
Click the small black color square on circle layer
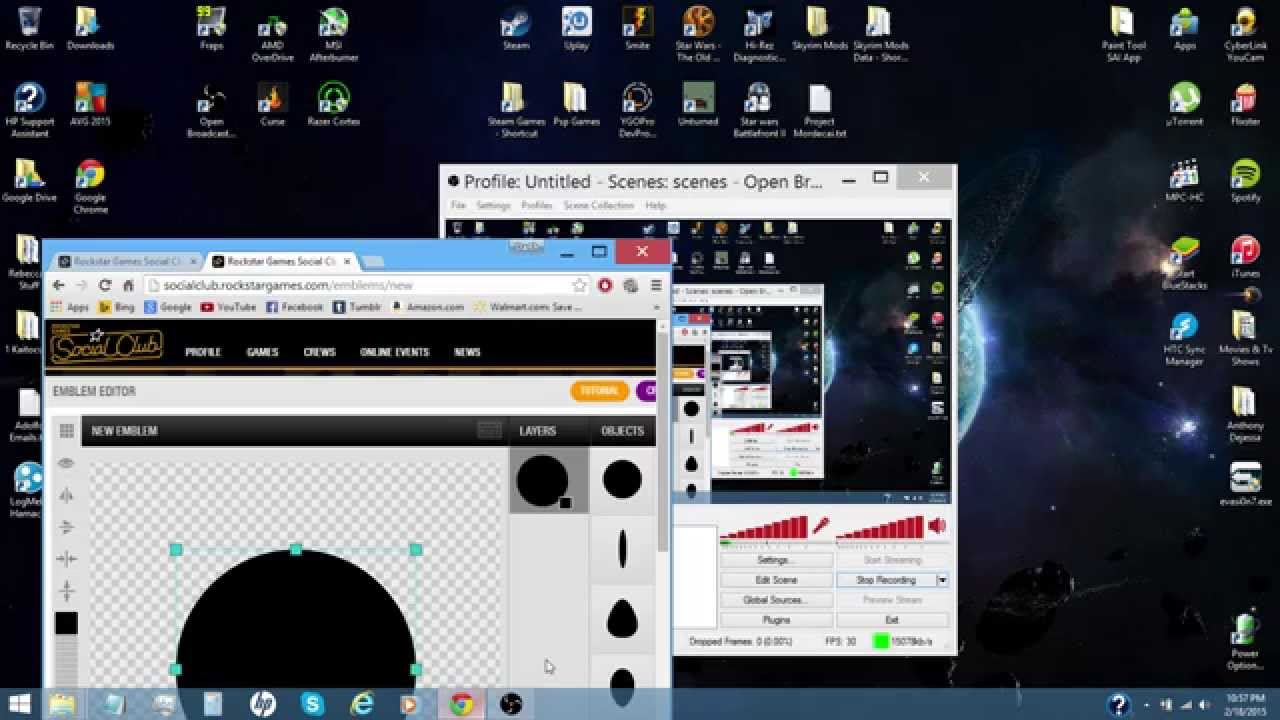(565, 503)
